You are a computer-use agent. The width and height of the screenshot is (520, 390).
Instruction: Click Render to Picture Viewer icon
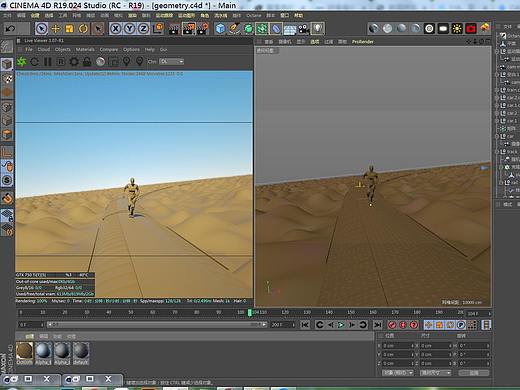(x=189, y=29)
